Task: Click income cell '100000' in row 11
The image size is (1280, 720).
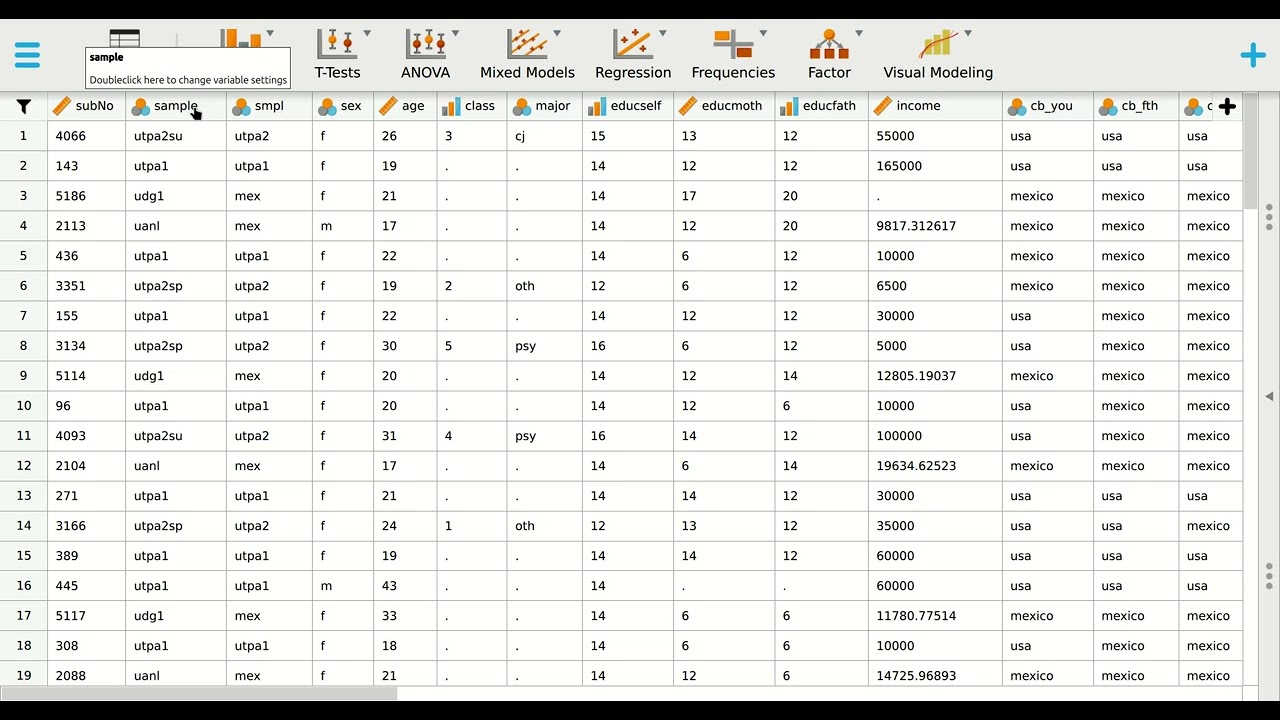Action: (x=935, y=436)
